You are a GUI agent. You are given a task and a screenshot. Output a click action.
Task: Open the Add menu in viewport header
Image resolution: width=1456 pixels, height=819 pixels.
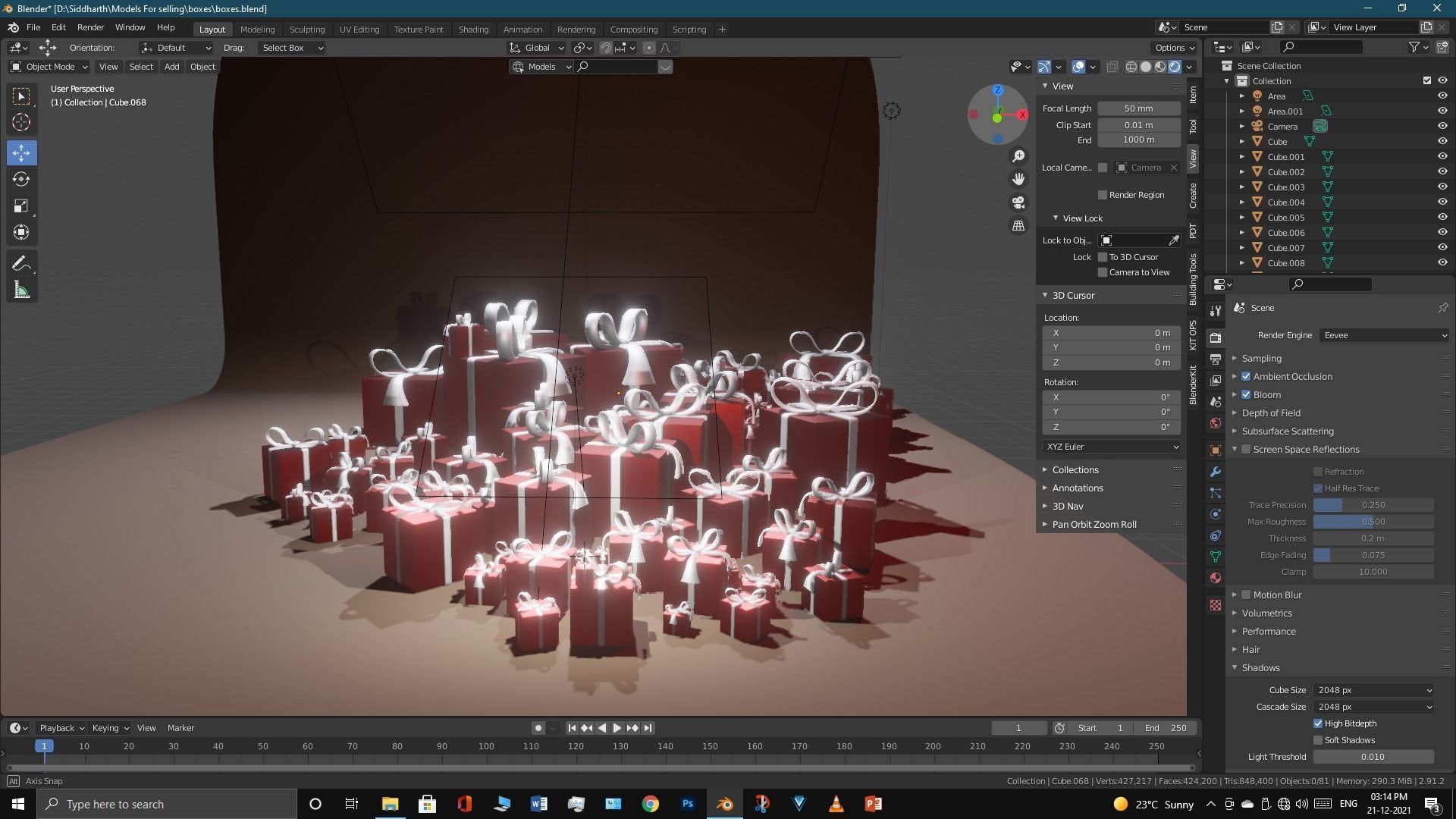[171, 67]
